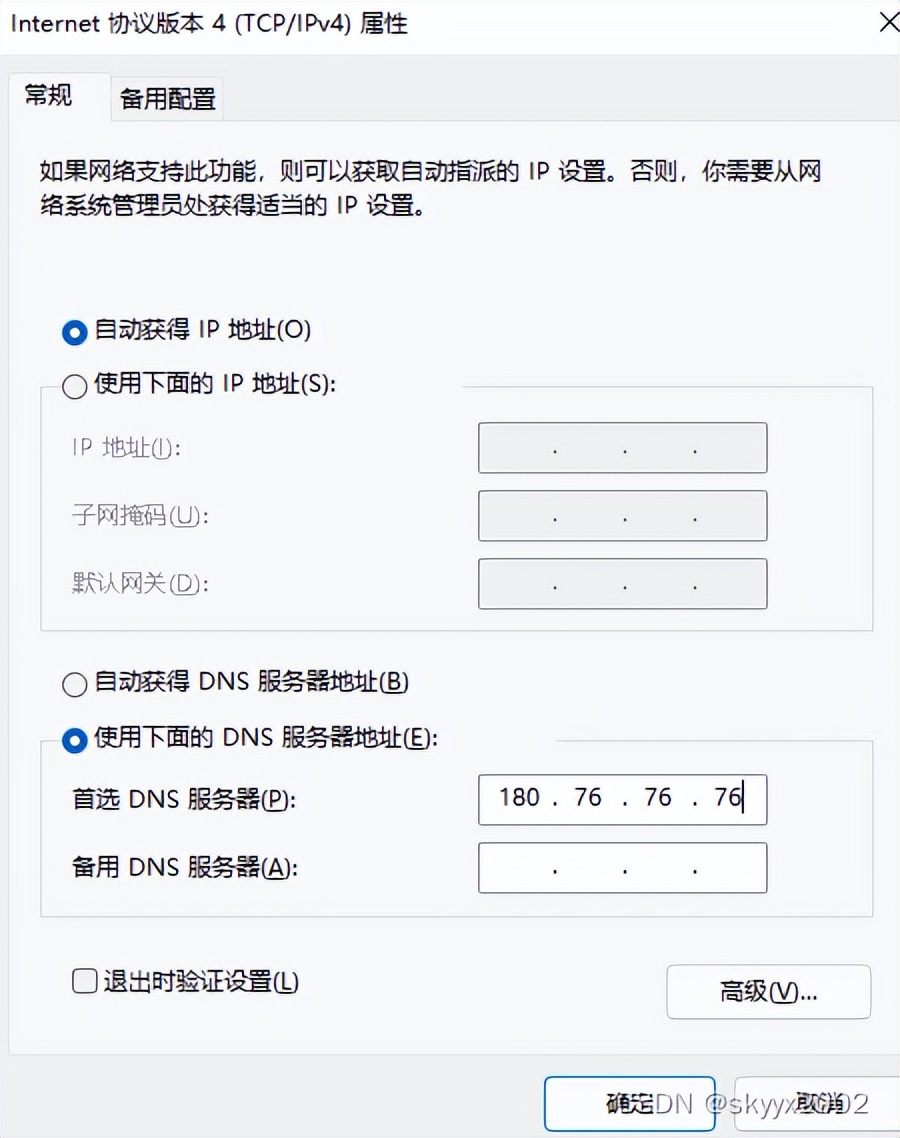Viewport: 900px width, 1138px height.
Task: Click the 确定 button to confirm
Action: (x=629, y=1103)
